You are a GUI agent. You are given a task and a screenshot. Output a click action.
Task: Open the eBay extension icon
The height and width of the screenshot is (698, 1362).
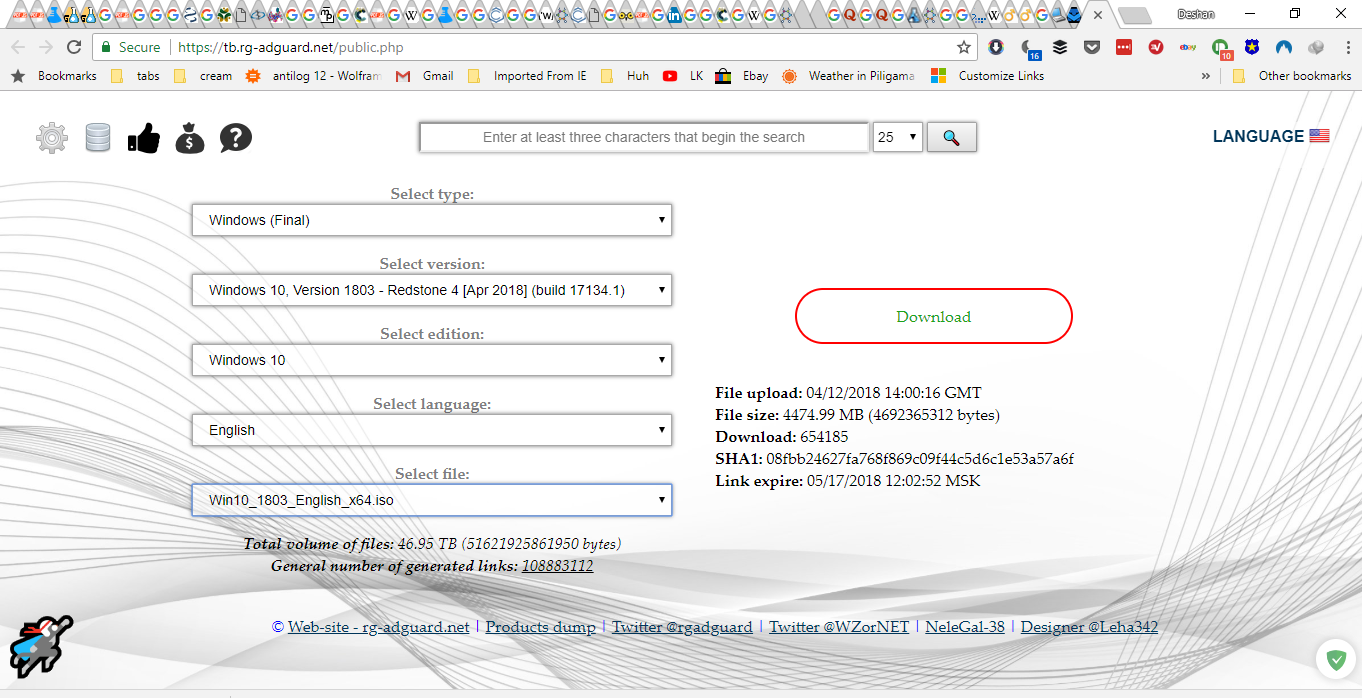1188,47
